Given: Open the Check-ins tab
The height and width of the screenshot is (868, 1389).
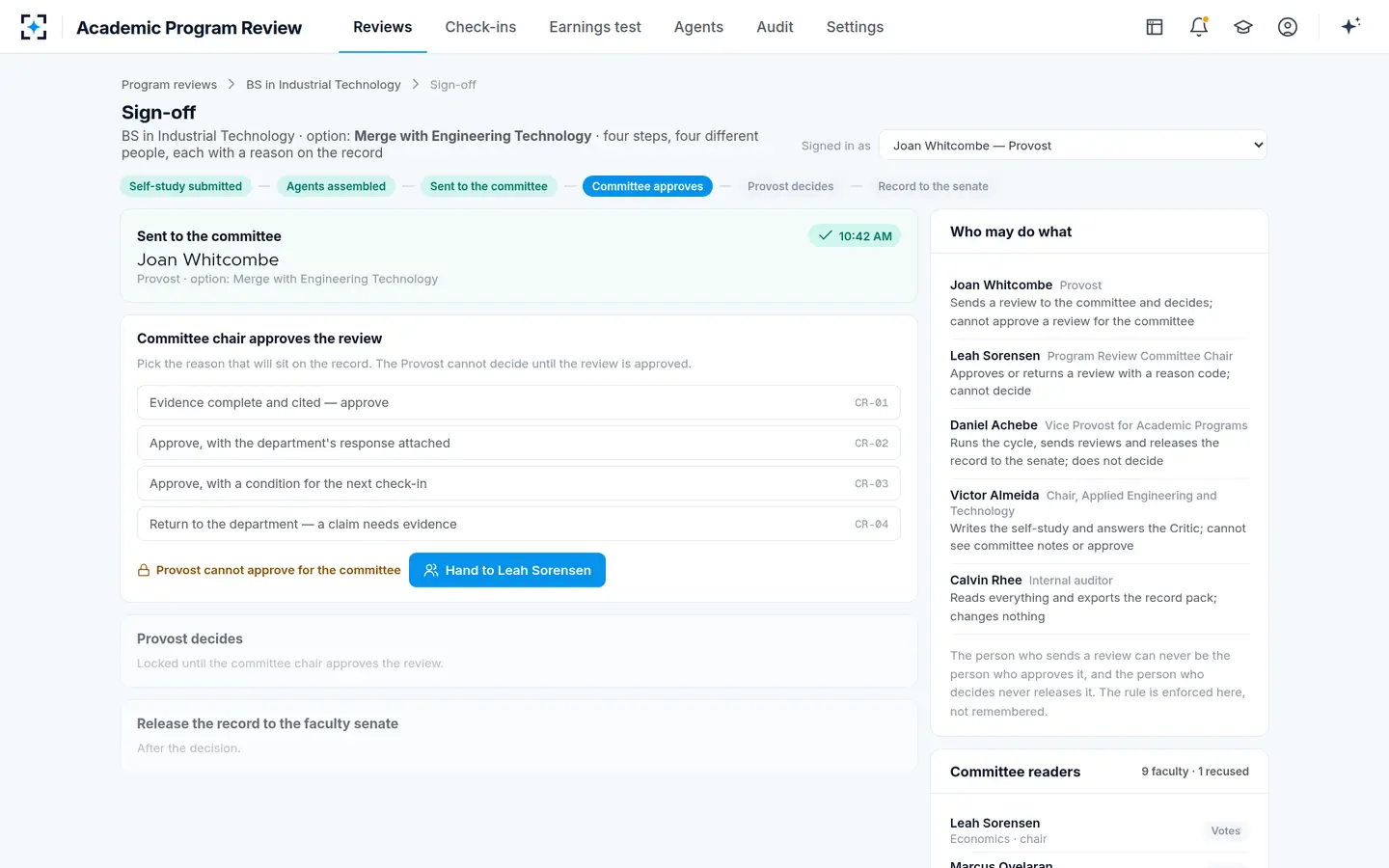Looking at the screenshot, I should coord(480,27).
